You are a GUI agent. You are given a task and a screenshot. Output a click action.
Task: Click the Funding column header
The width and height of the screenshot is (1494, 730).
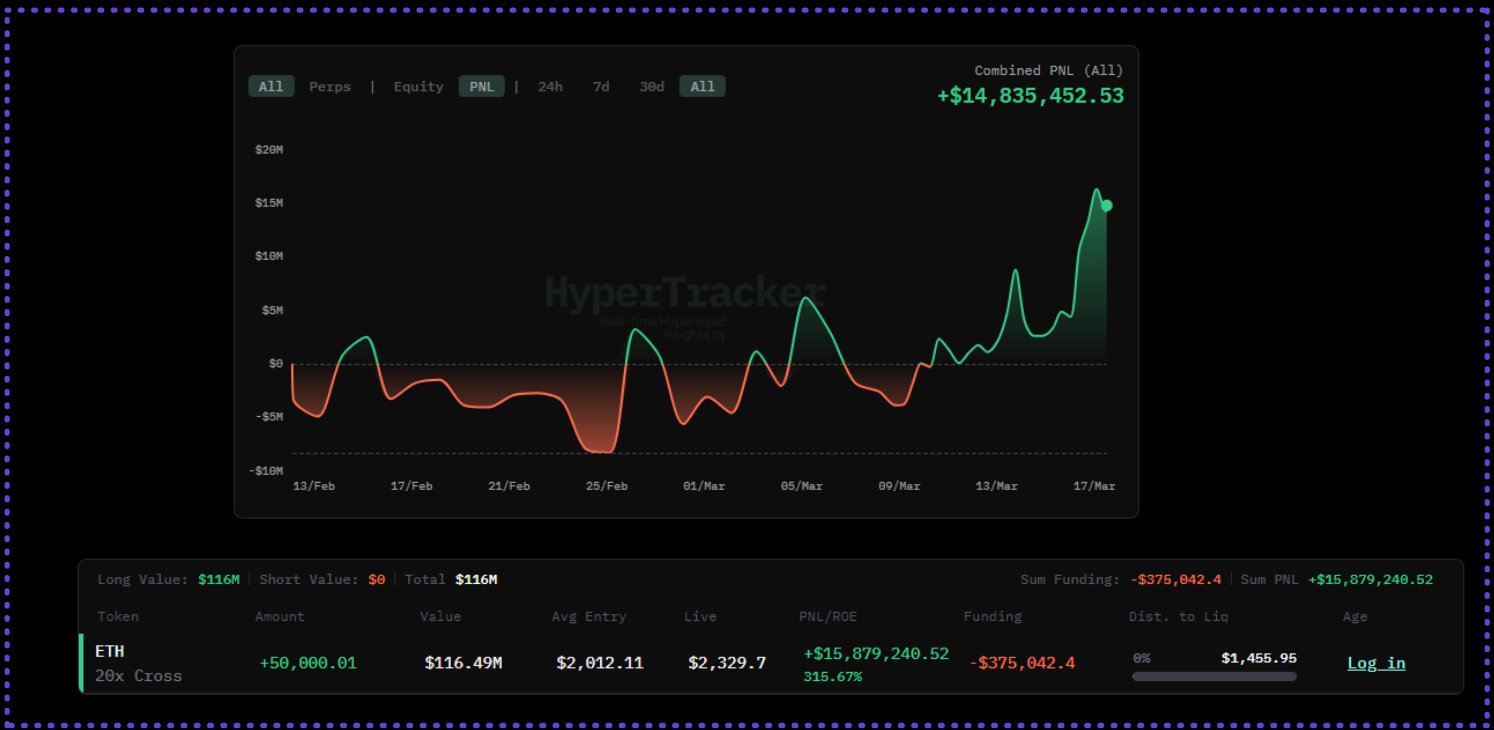[x=992, y=616]
